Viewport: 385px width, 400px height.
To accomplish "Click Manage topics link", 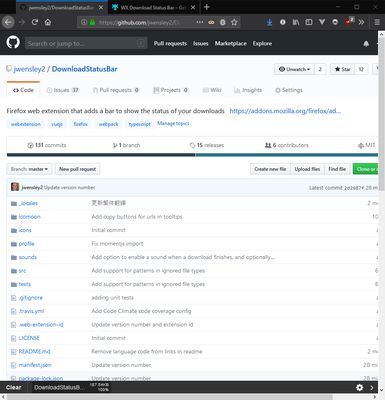I will coord(173,123).
